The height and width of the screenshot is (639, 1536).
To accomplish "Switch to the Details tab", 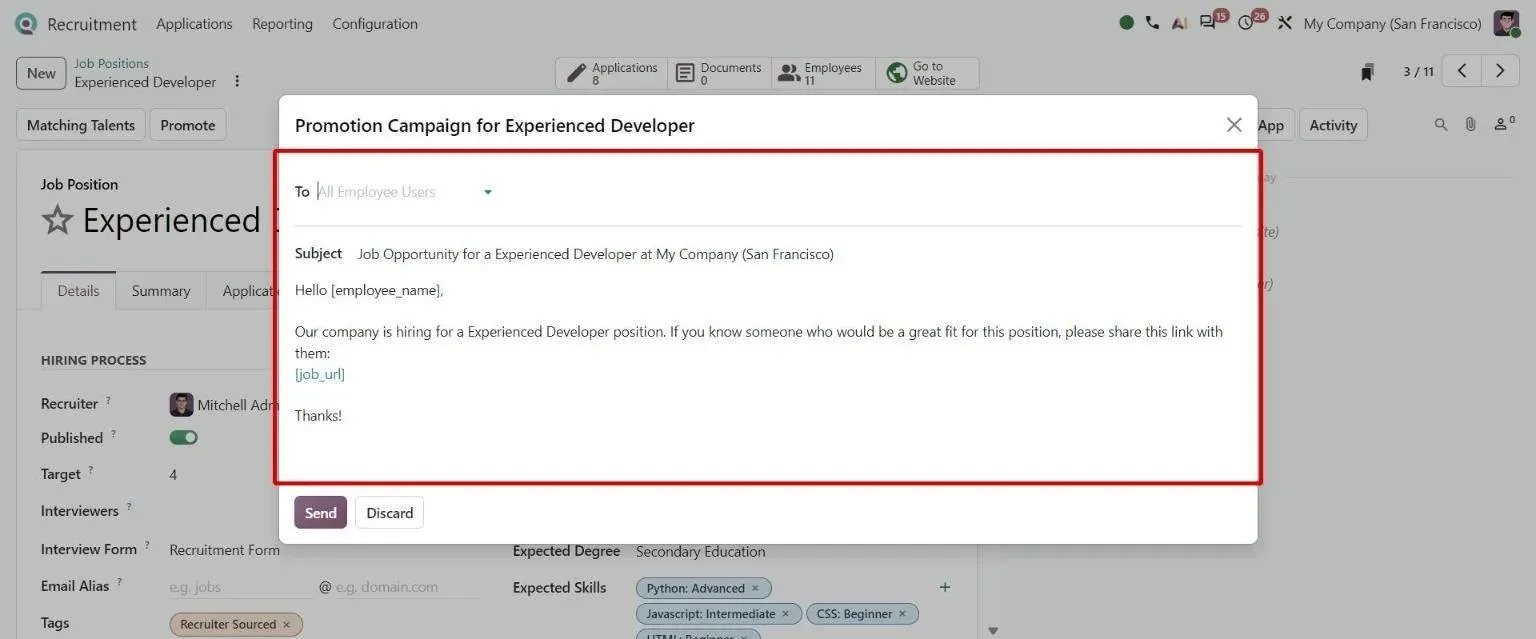I will coord(78,291).
